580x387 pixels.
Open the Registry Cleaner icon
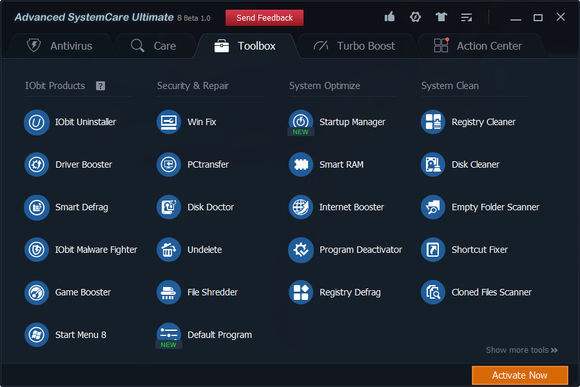click(433, 122)
